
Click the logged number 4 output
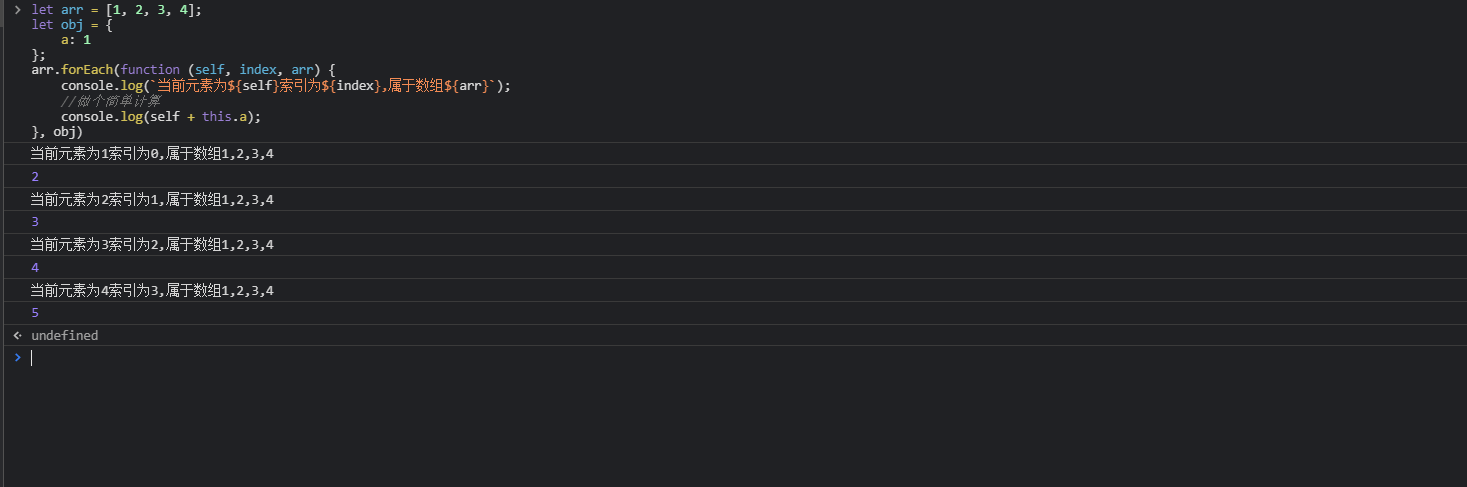pos(35,268)
